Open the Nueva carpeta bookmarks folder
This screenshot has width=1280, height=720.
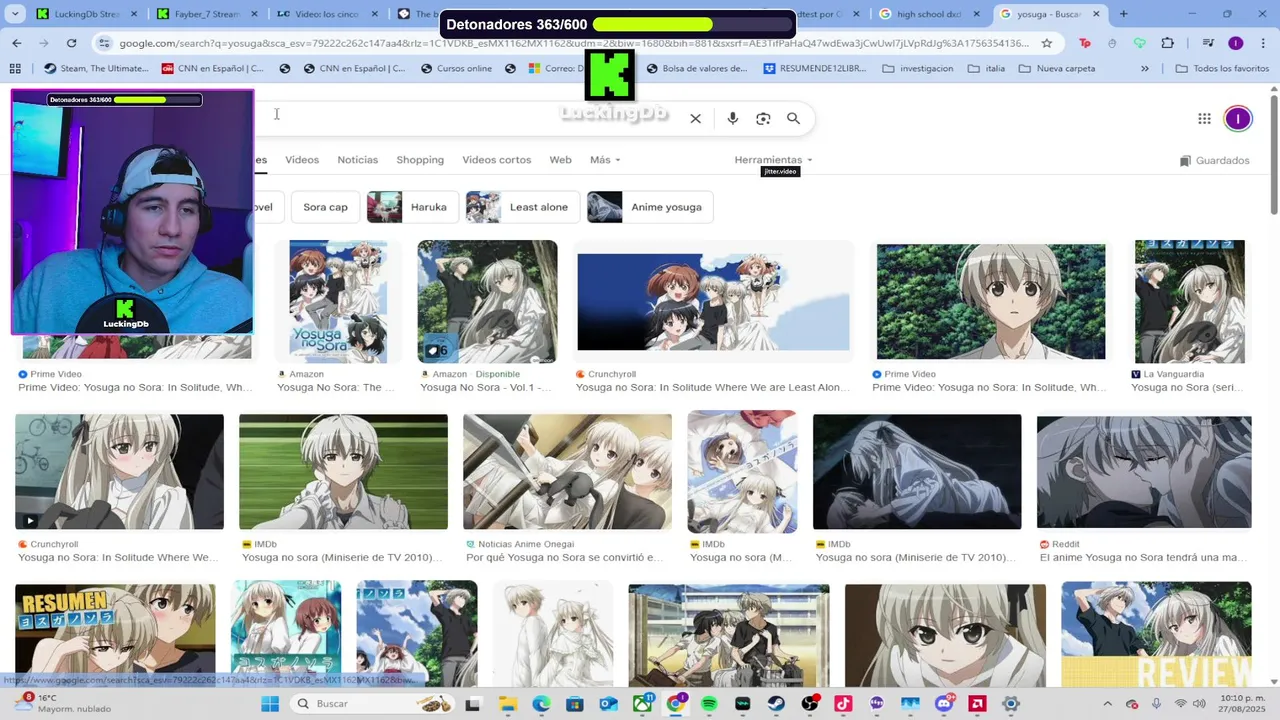pyautogui.click(x=1057, y=68)
